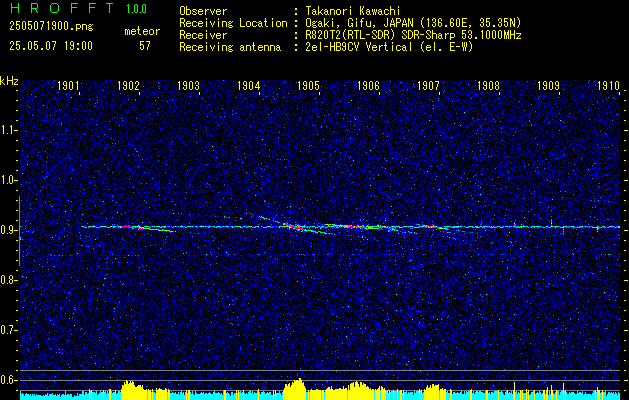
Task: Click the 1910 time marker
Action: click(x=609, y=86)
